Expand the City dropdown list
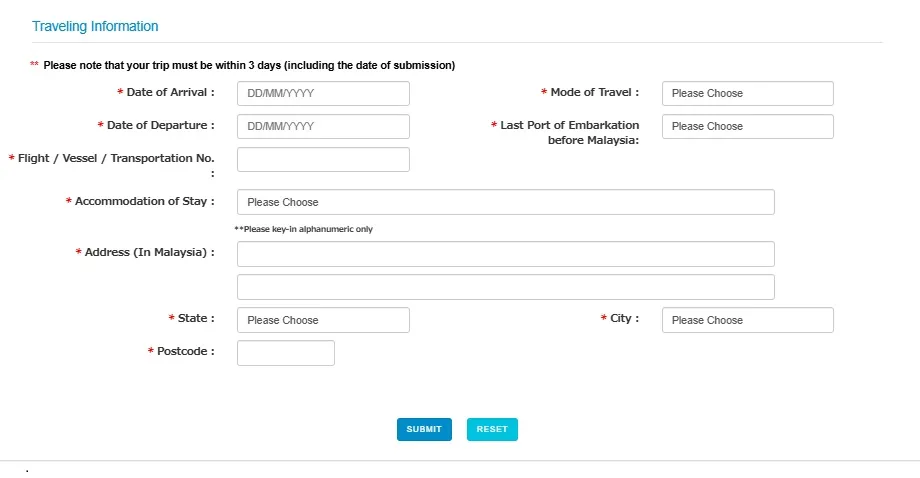The width and height of the screenshot is (920, 478). tap(747, 320)
